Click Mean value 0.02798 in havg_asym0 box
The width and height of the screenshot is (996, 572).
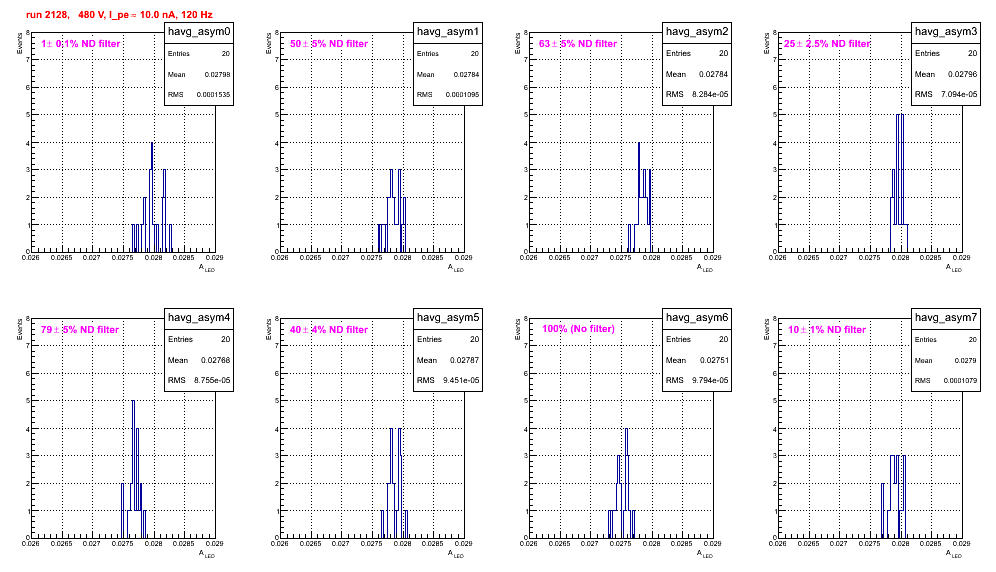pyautogui.click(x=217, y=74)
